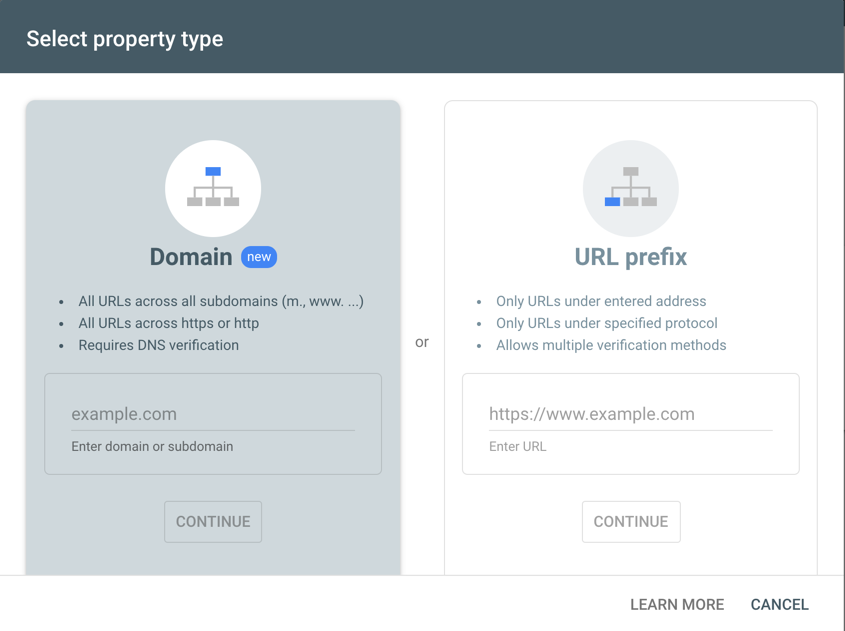845x631 pixels.
Task: Click the Domain heading label
Action: 191,256
